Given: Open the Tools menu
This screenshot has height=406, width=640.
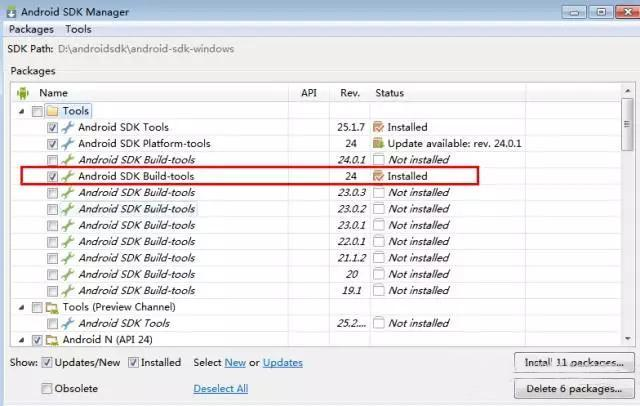Looking at the screenshot, I should click(x=78, y=29).
